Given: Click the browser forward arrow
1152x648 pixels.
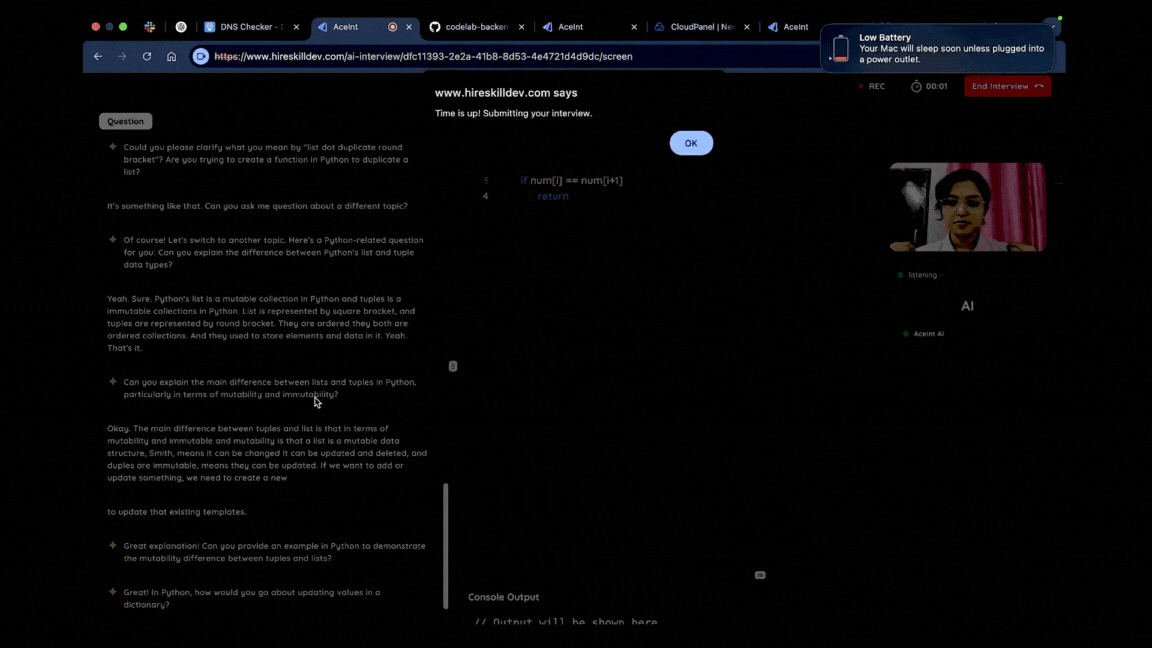Looking at the screenshot, I should (122, 57).
